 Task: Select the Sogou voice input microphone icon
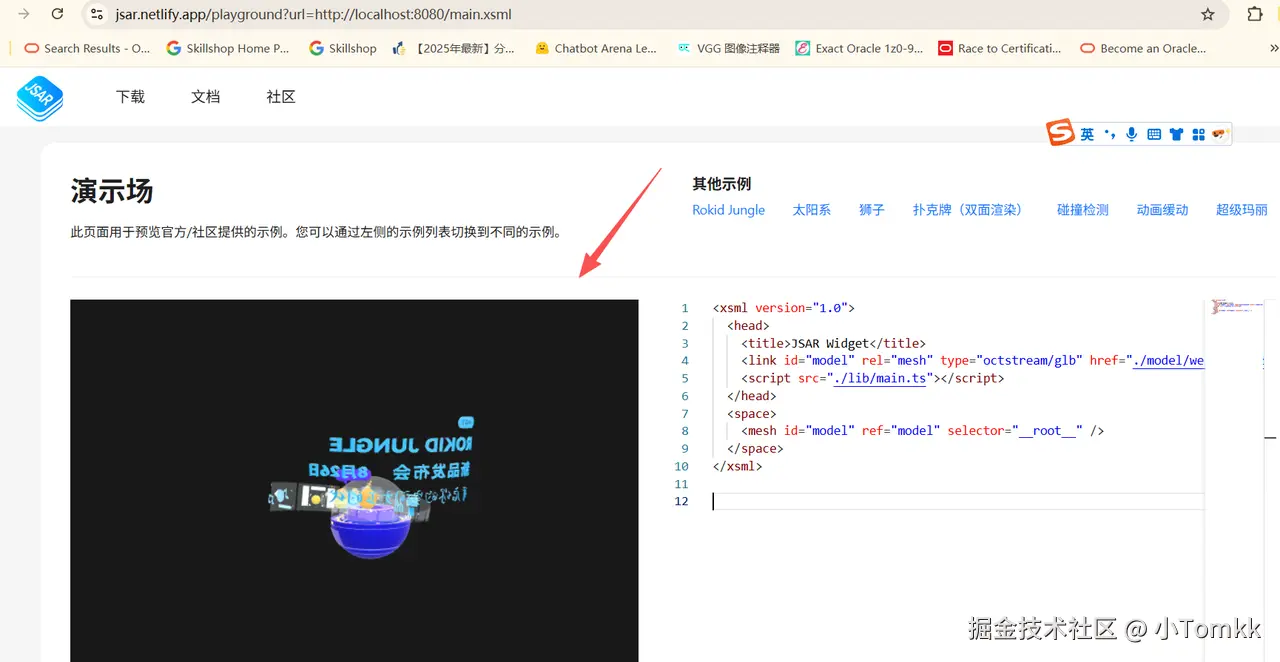[1131, 133]
